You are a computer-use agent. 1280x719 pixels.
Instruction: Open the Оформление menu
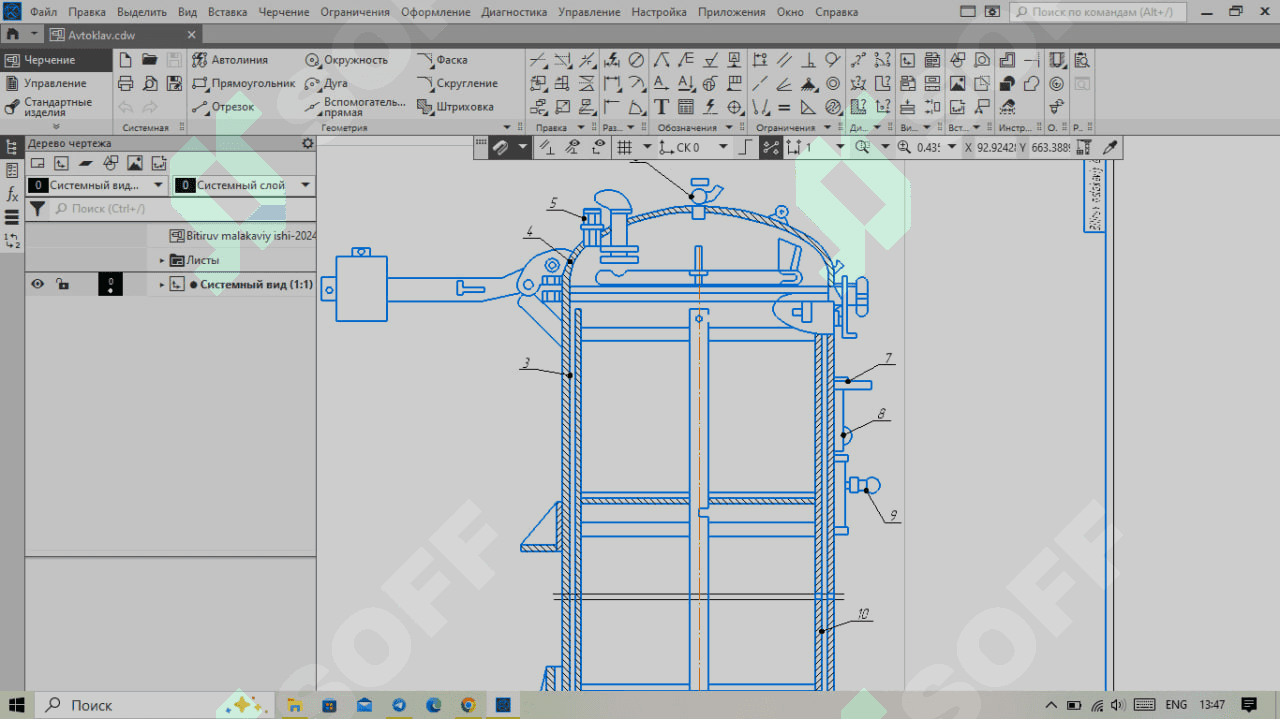click(x=436, y=12)
